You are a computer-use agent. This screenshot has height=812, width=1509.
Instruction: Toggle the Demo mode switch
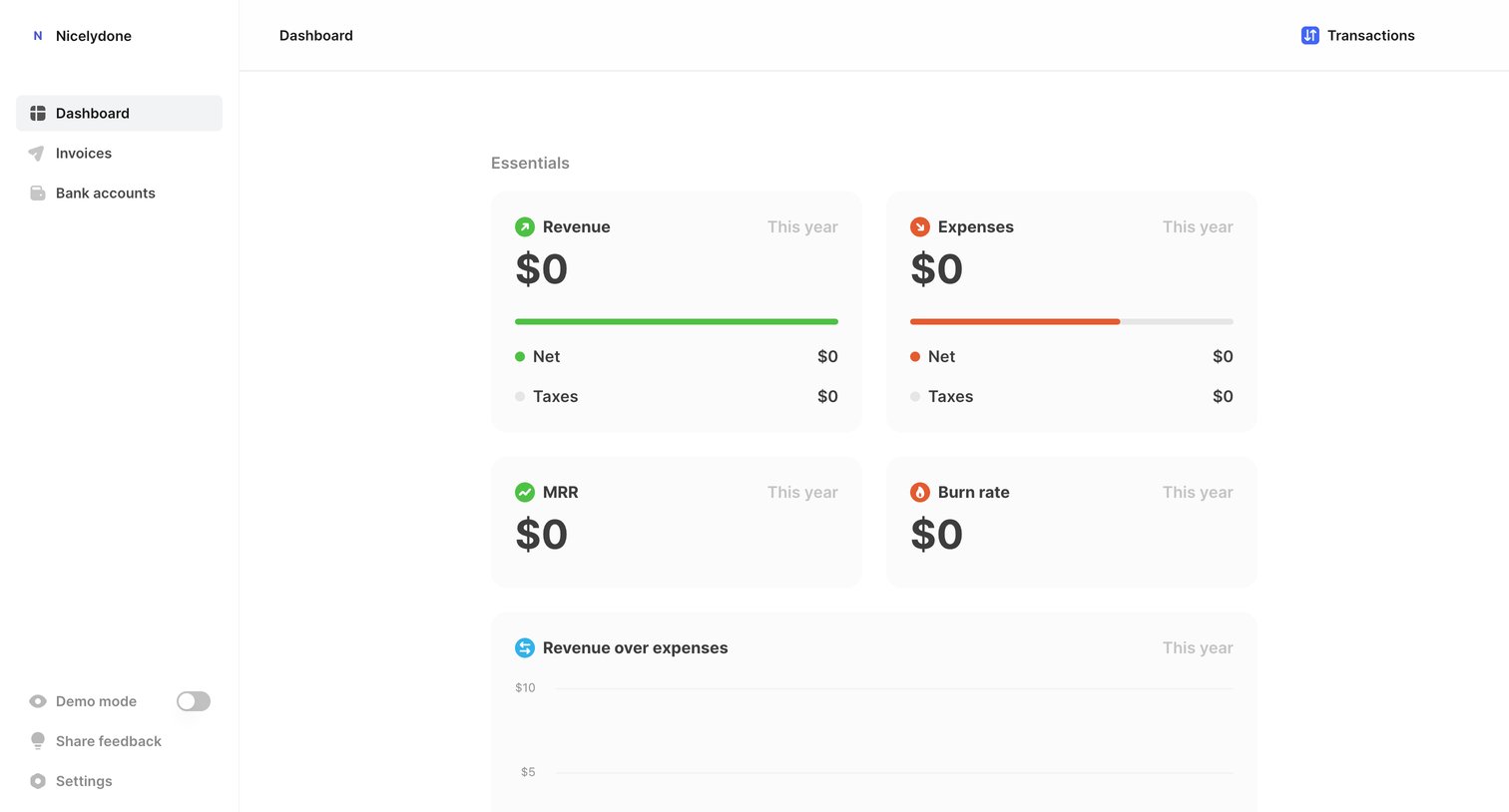click(194, 702)
